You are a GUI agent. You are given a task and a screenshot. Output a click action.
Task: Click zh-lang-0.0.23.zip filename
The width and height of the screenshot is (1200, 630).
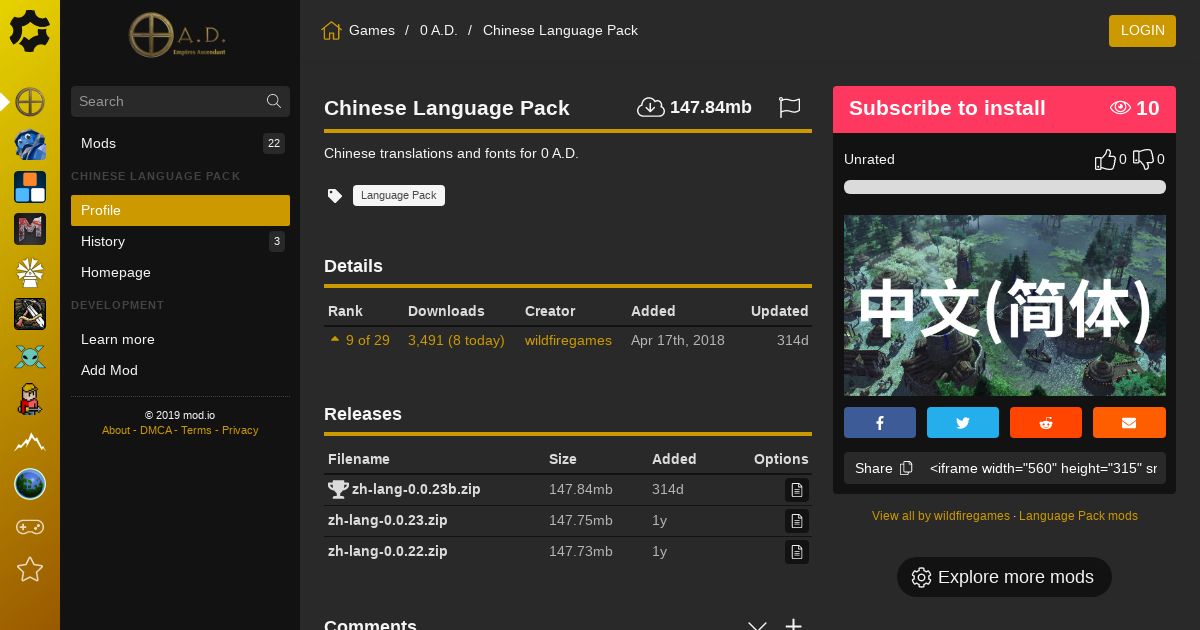tap(388, 520)
